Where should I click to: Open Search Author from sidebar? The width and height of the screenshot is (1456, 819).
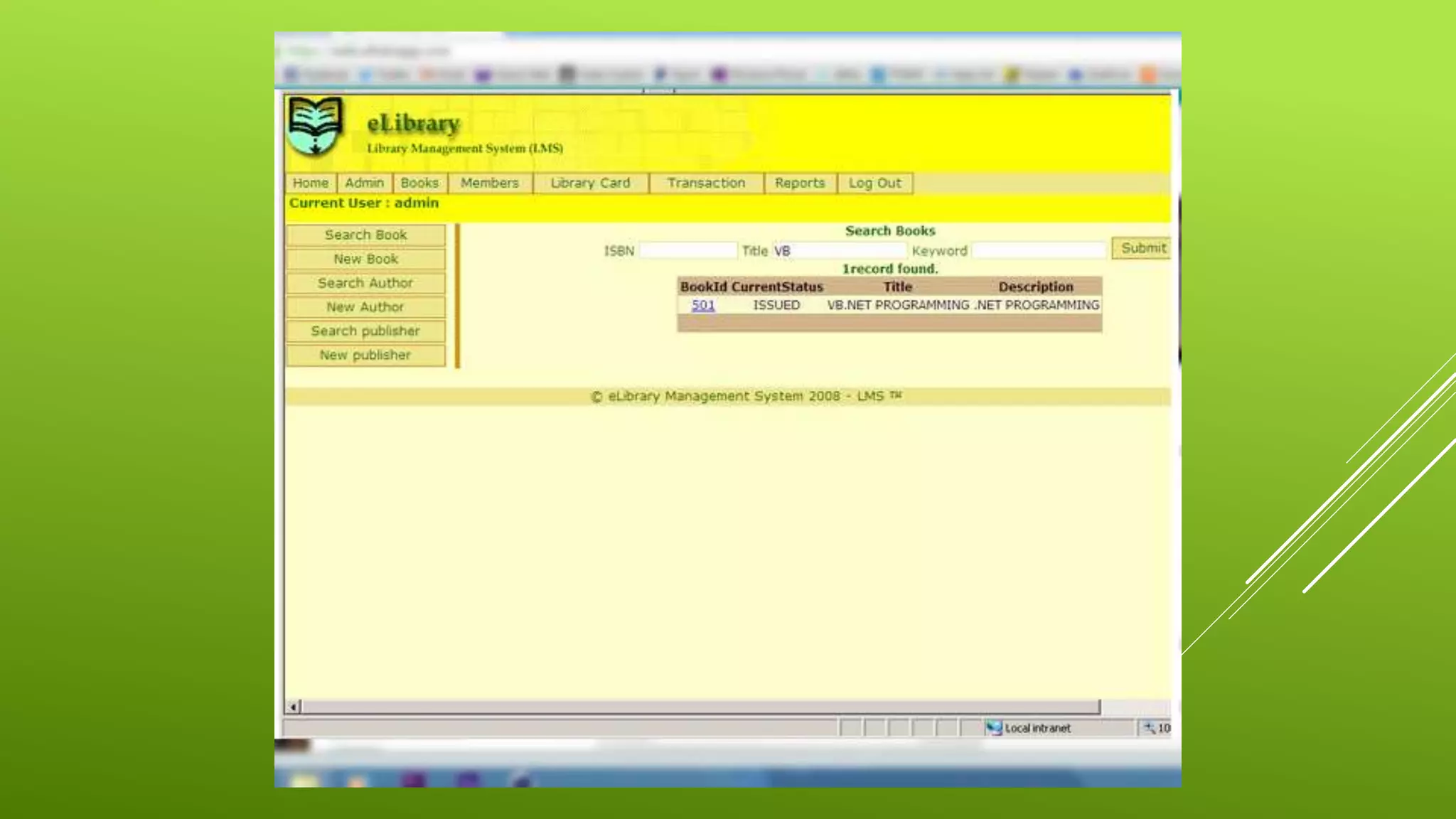[365, 283]
